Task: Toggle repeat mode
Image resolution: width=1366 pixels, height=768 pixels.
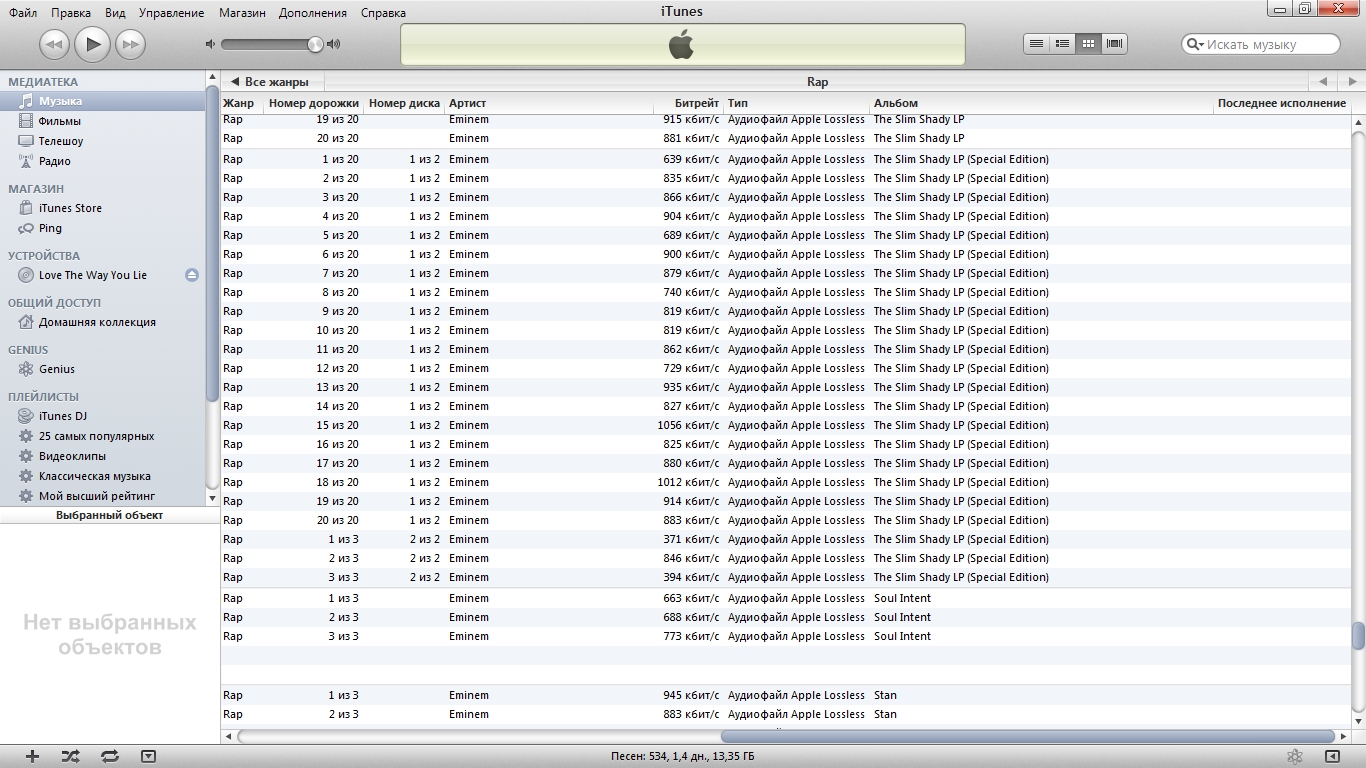Action: click(110, 756)
